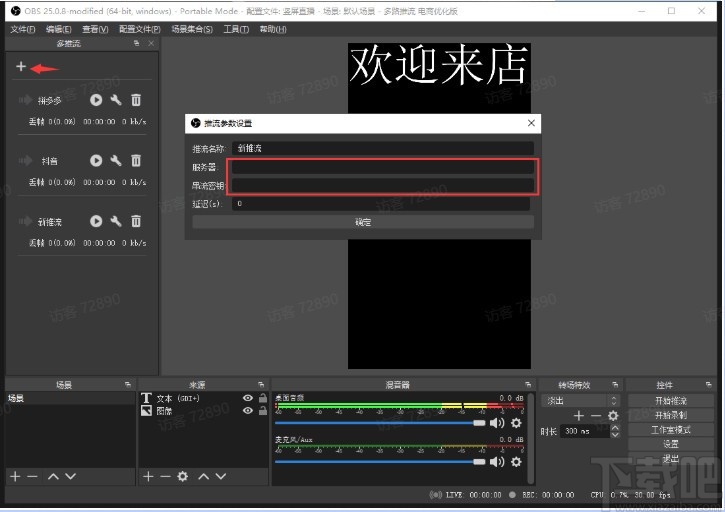Move source down
The image size is (725, 512).
coord(221,476)
